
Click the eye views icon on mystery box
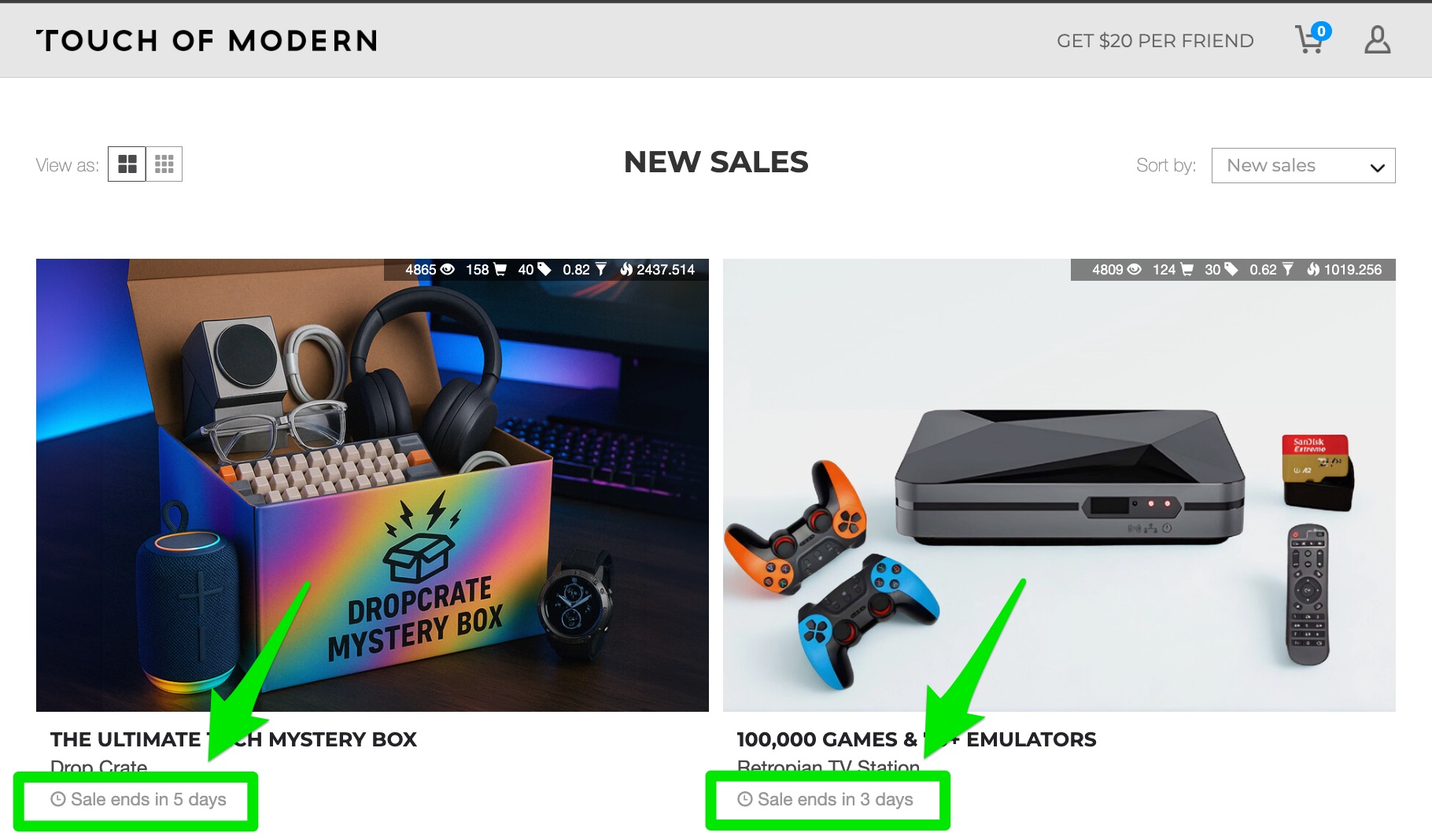point(448,269)
